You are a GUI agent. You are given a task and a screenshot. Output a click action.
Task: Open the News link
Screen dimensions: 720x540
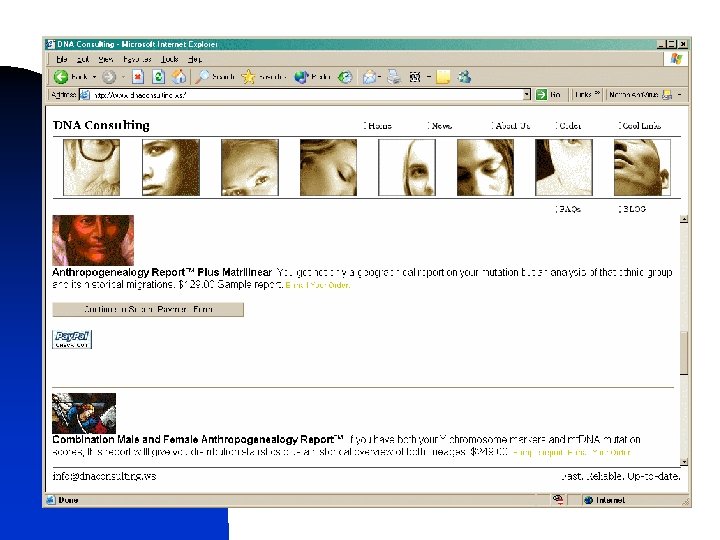(440, 126)
